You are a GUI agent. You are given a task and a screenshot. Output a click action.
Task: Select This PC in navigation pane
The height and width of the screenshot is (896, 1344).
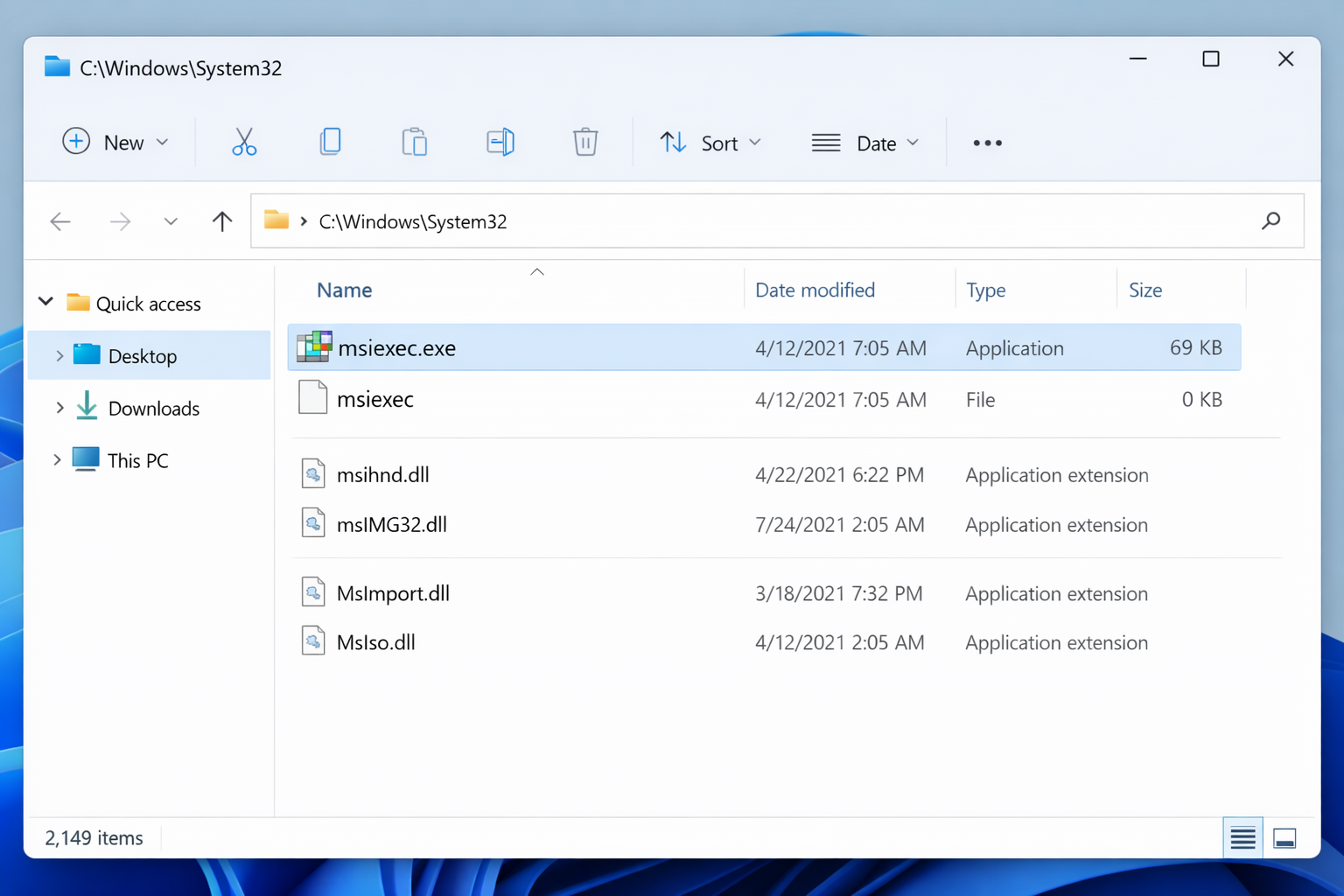(137, 460)
